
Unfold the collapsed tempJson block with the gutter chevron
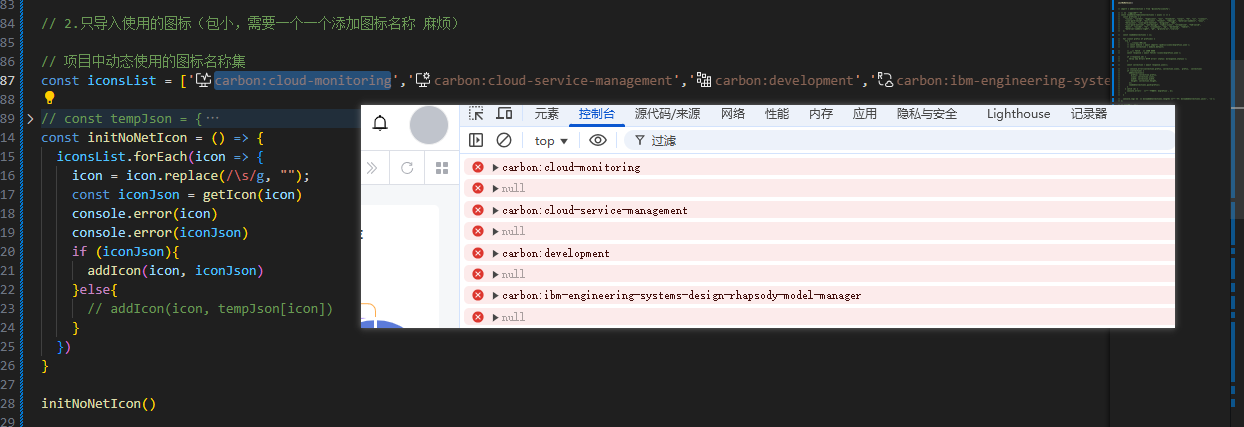pyautogui.click(x=30, y=118)
